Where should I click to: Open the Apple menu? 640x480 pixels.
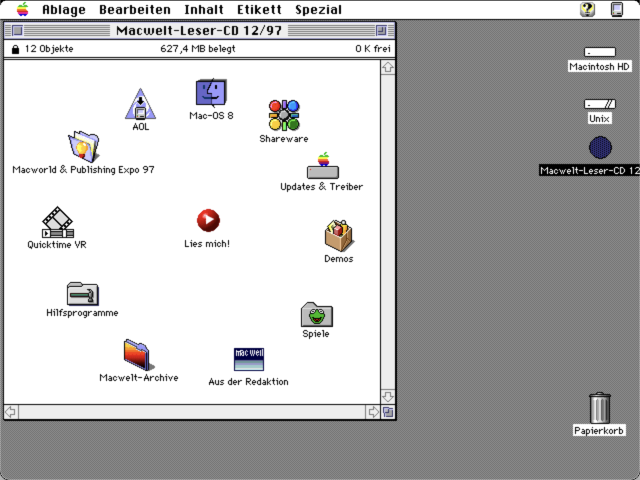[23, 9]
